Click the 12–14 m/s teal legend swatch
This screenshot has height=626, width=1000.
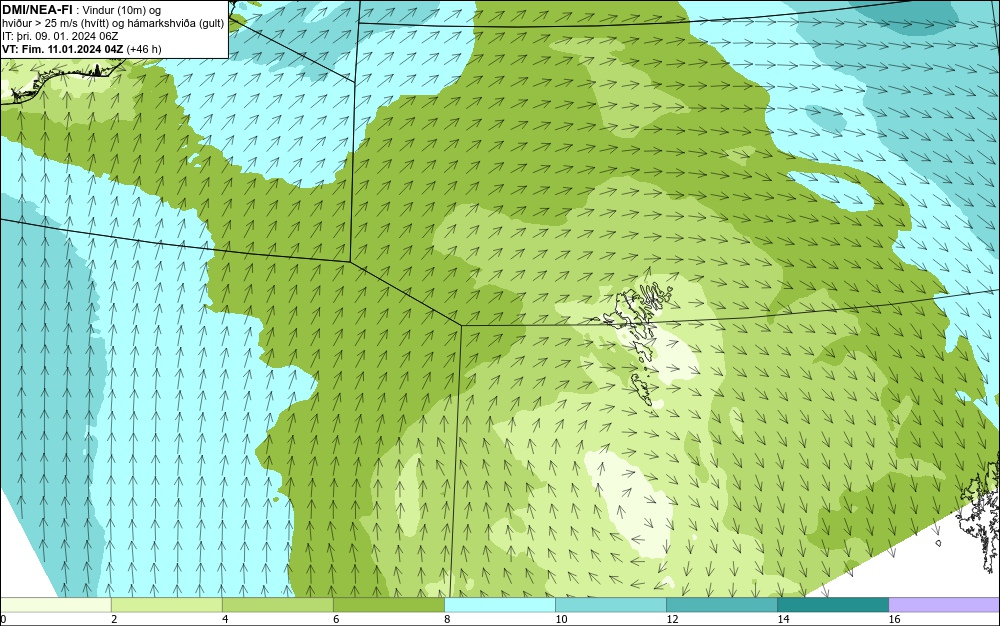722,604
